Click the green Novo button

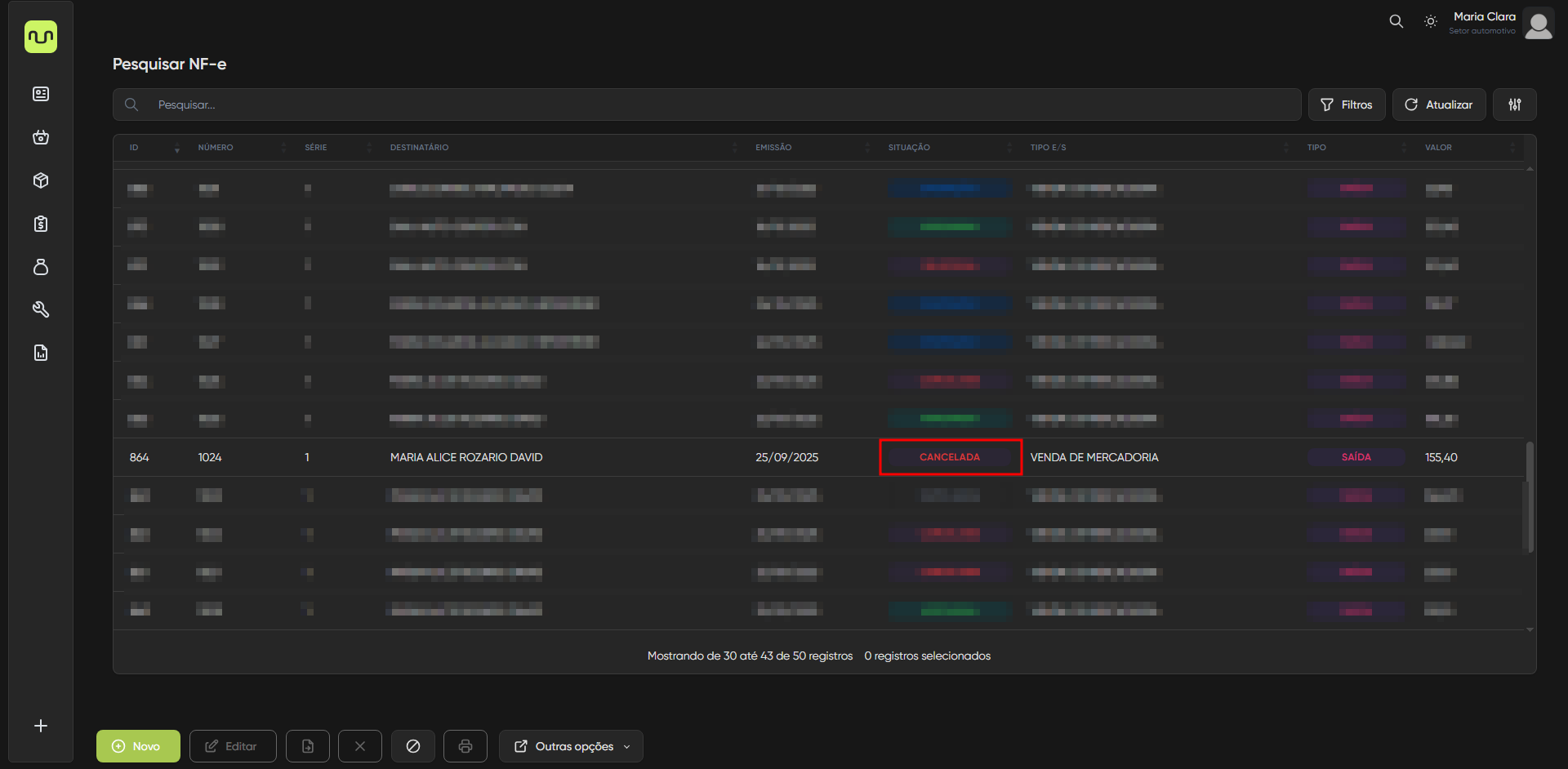coord(138,746)
